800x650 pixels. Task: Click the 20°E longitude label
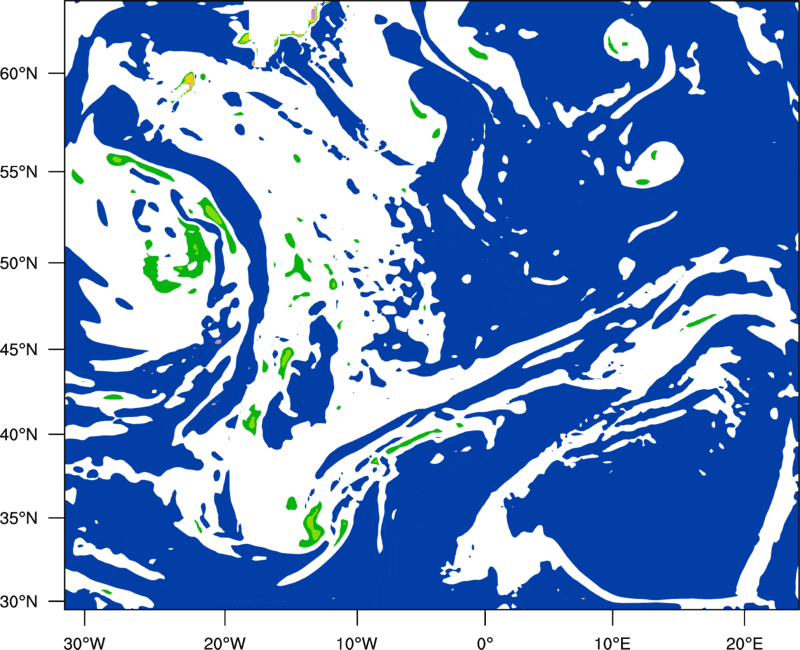pos(744,643)
